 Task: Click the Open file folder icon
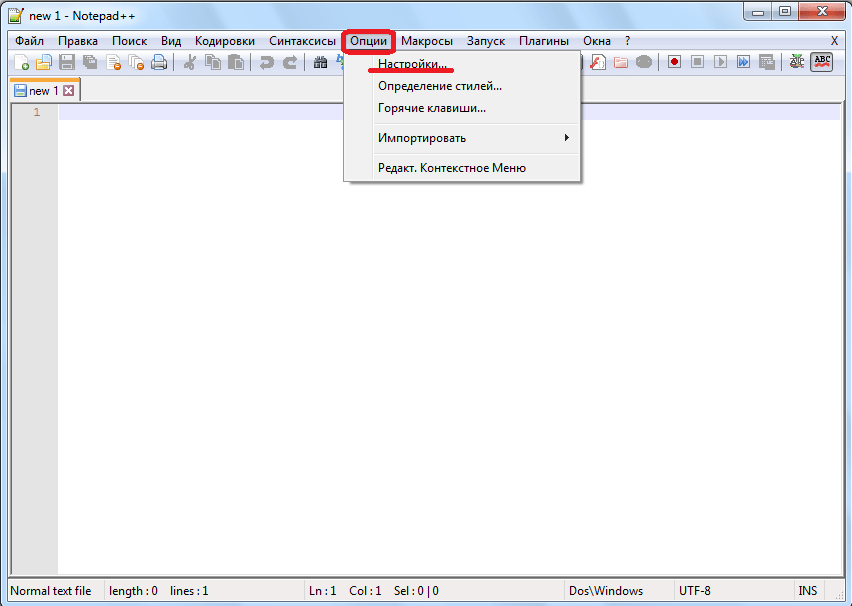[43, 62]
